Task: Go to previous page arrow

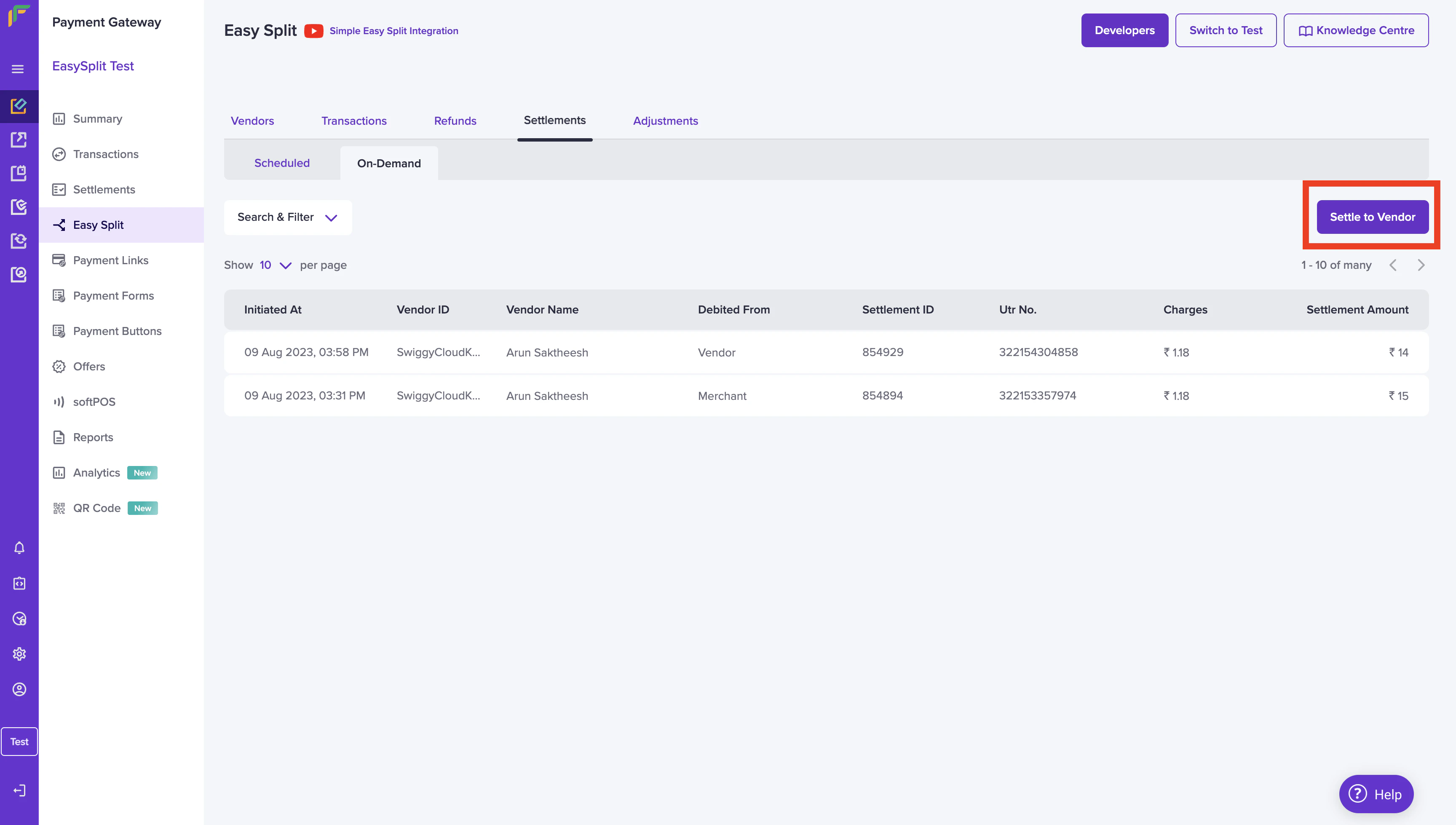Action: pos(1393,265)
